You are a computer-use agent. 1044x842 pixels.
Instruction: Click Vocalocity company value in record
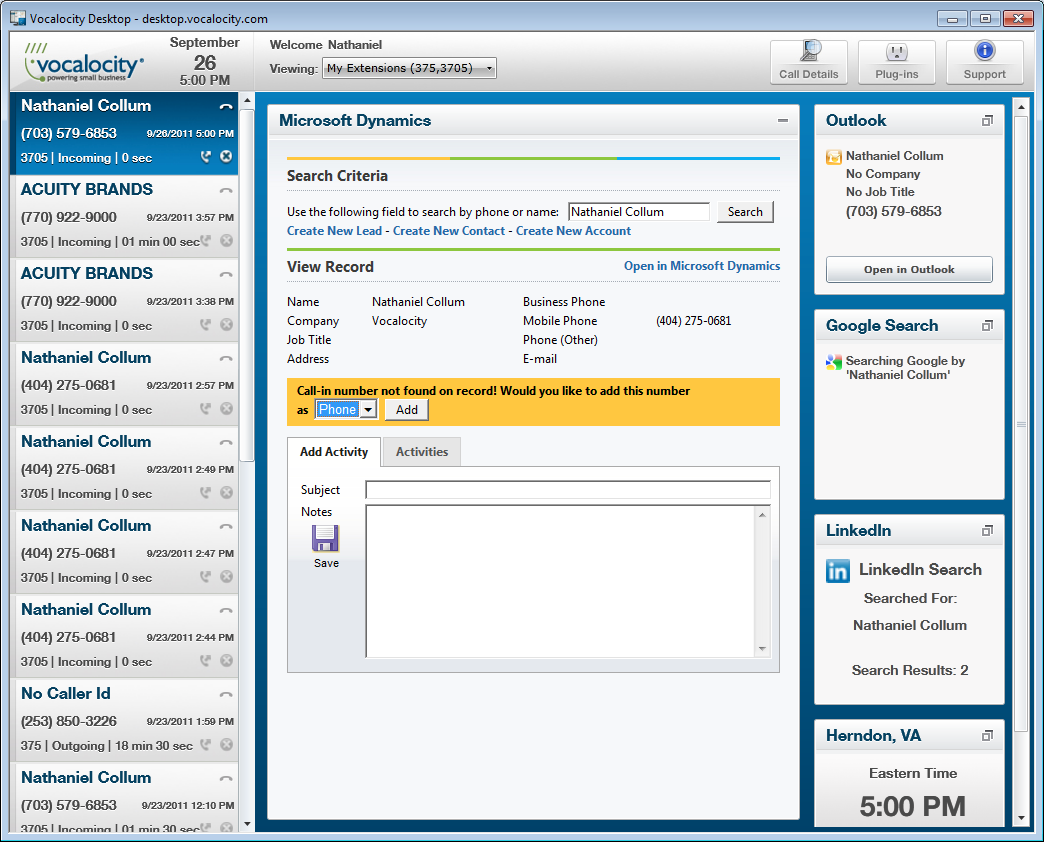coord(399,321)
